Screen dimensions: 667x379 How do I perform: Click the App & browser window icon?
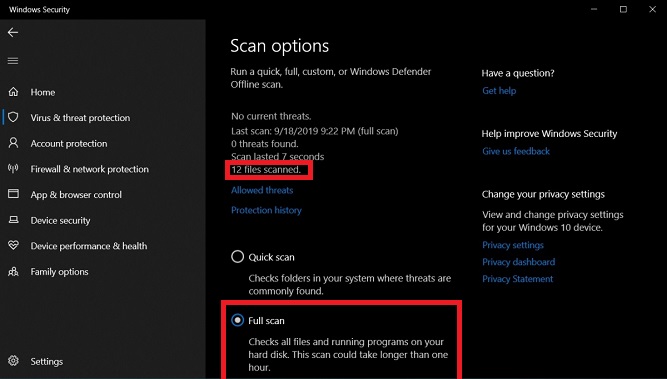(13, 194)
